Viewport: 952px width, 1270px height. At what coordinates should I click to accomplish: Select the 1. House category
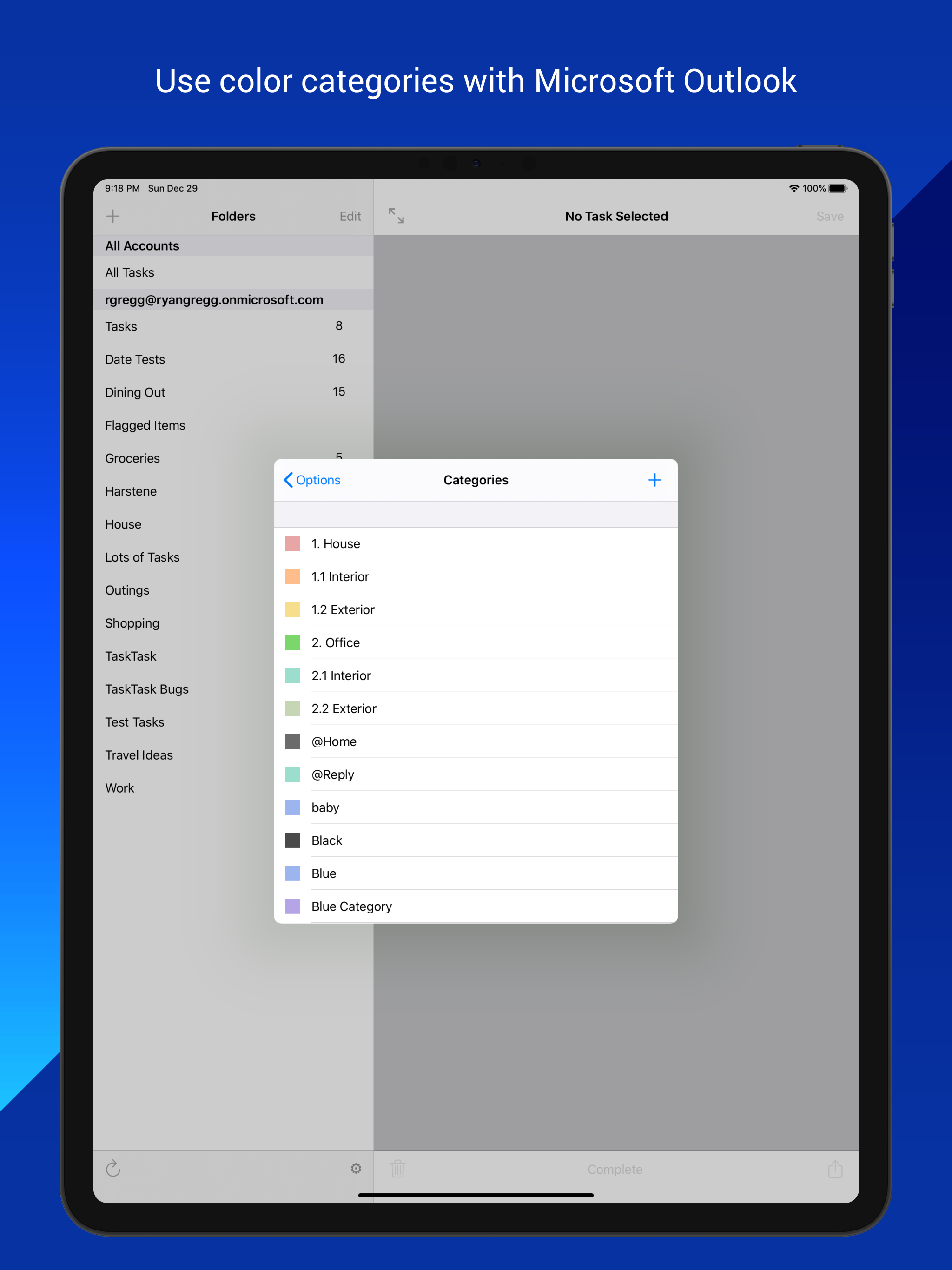click(x=336, y=544)
